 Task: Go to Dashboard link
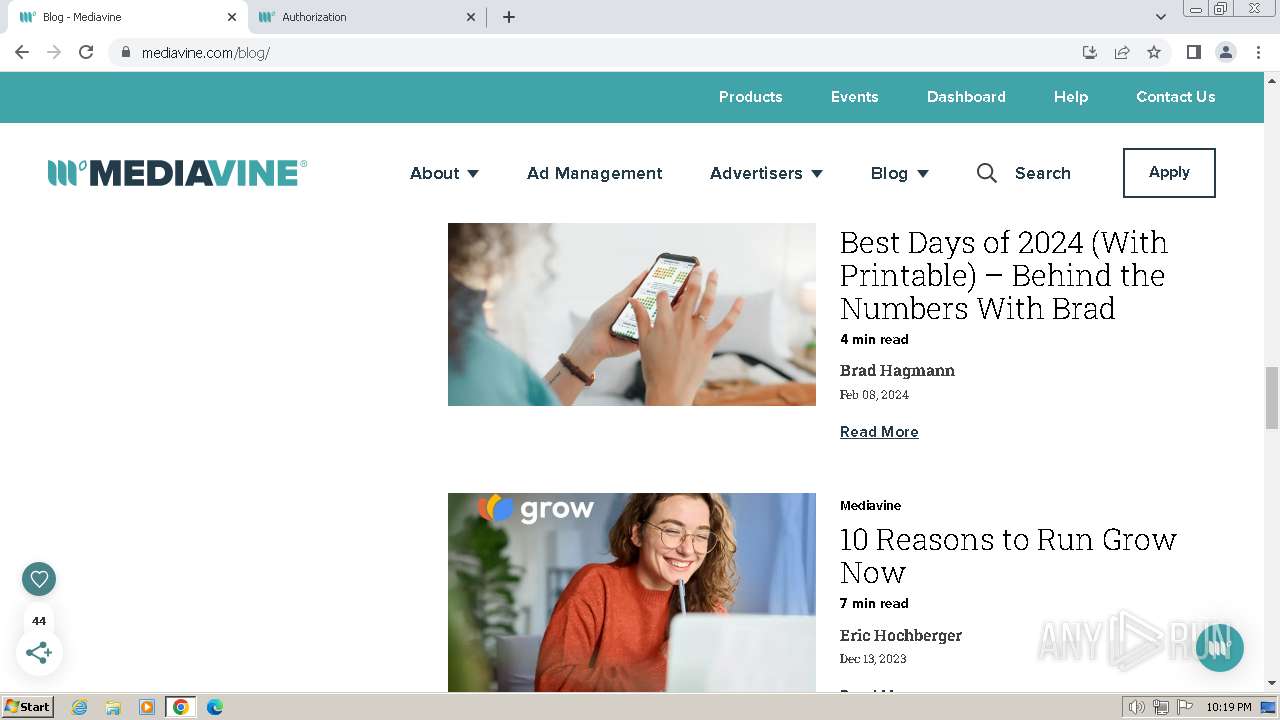966,97
